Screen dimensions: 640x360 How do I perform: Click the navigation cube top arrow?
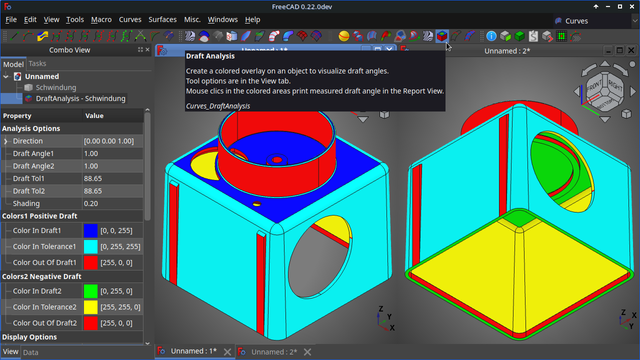[x=605, y=63]
